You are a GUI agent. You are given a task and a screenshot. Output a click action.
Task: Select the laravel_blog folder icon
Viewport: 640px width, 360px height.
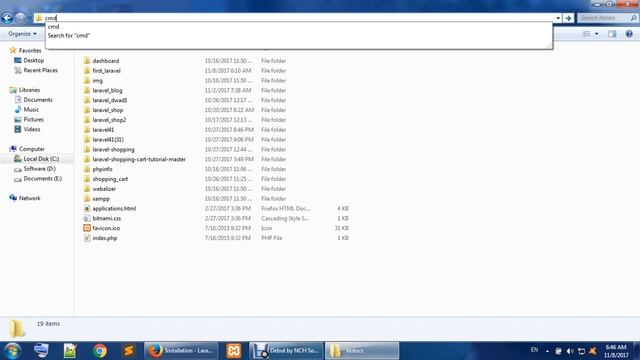point(87,90)
